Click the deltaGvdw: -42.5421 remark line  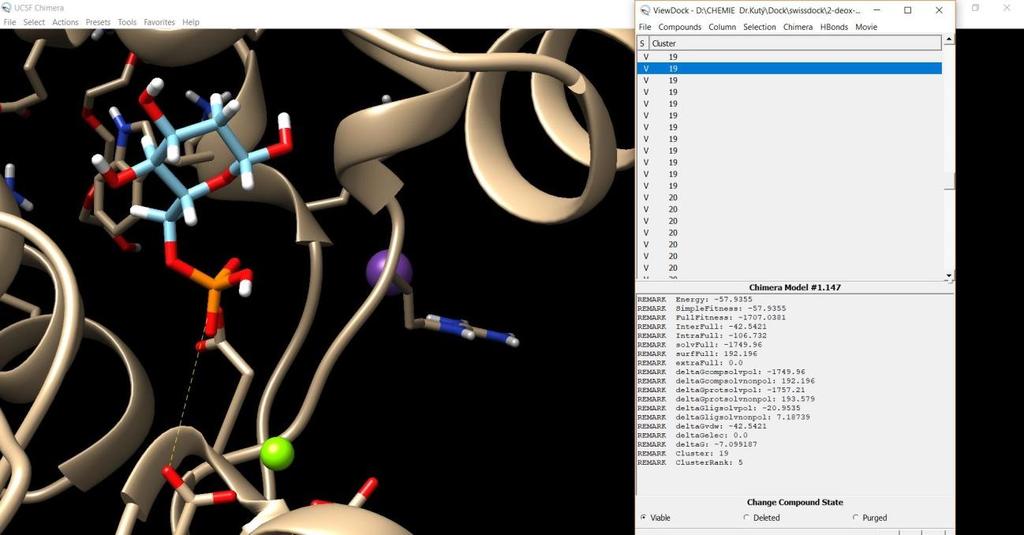pos(702,426)
